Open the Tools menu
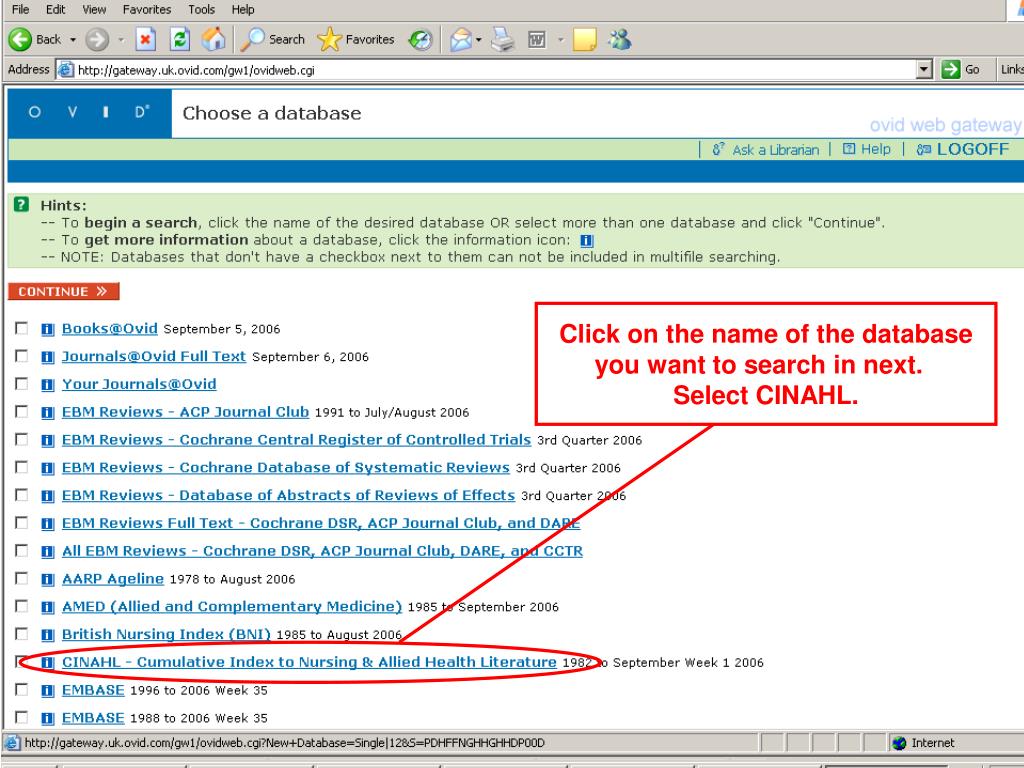Image resolution: width=1024 pixels, height=768 pixels. click(x=201, y=10)
